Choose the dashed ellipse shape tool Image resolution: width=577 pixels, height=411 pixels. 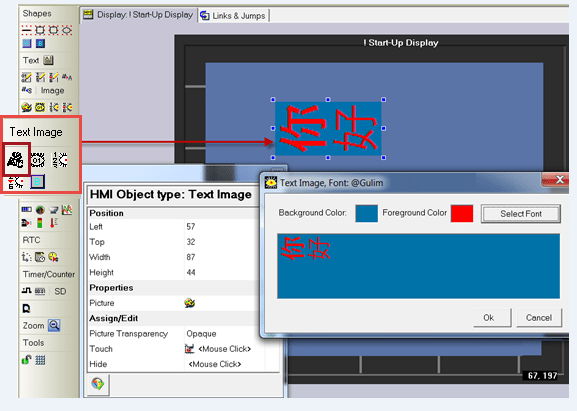tap(67, 30)
